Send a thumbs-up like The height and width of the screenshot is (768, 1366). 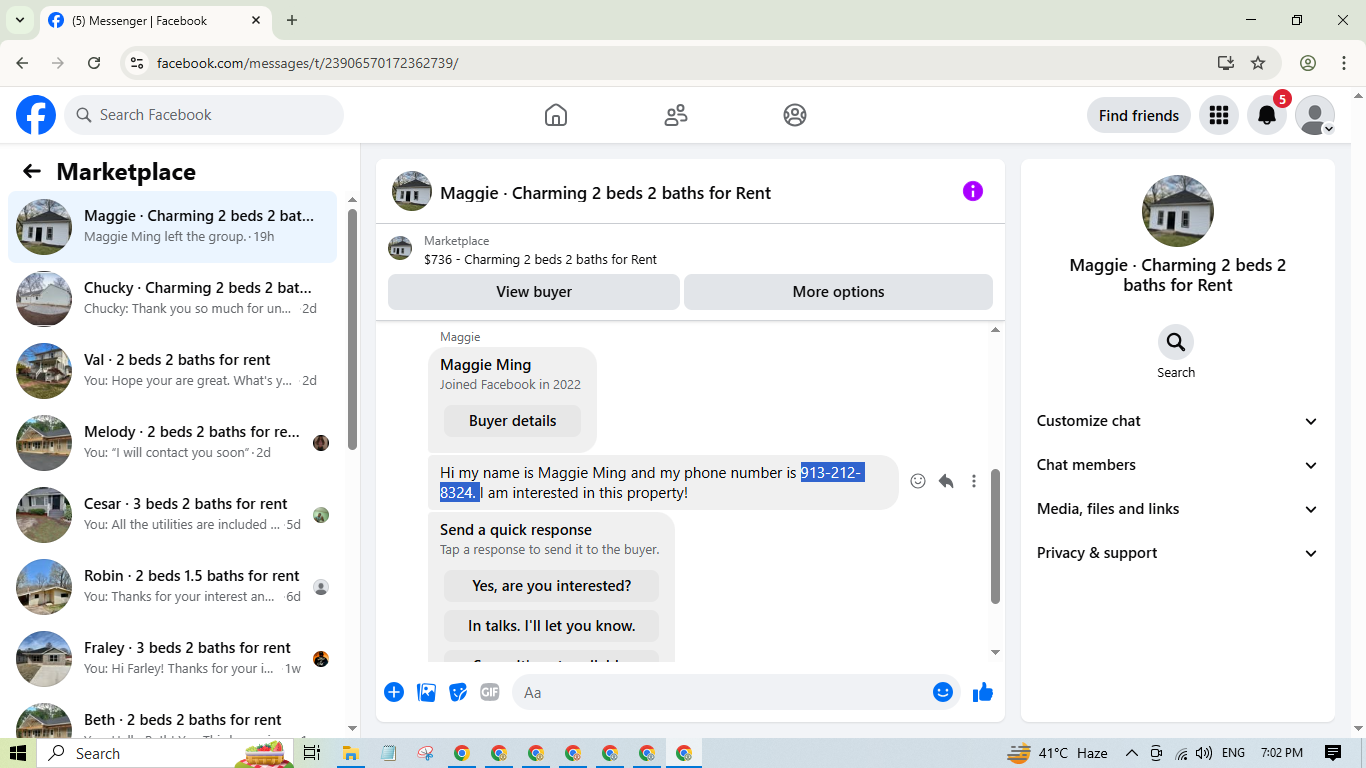(x=983, y=692)
